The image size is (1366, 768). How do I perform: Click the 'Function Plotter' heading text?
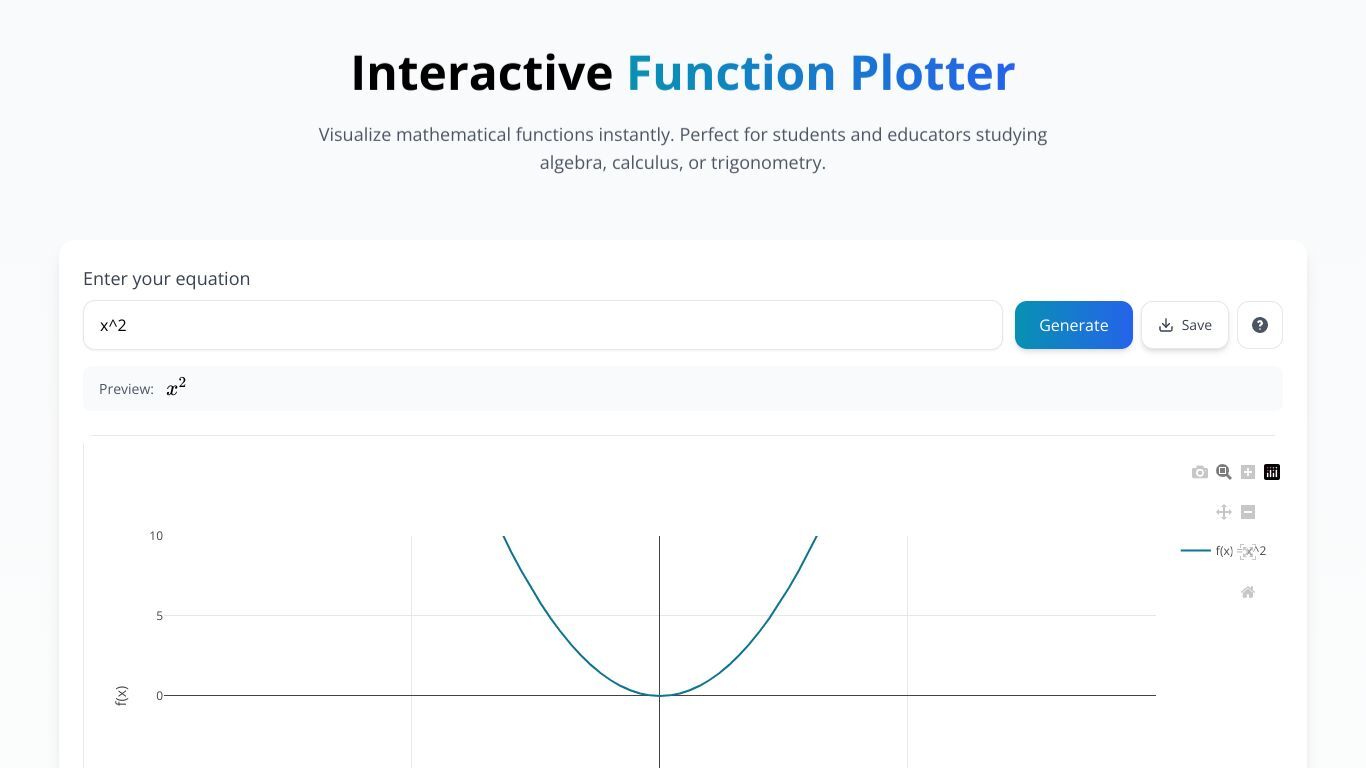point(821,73)
